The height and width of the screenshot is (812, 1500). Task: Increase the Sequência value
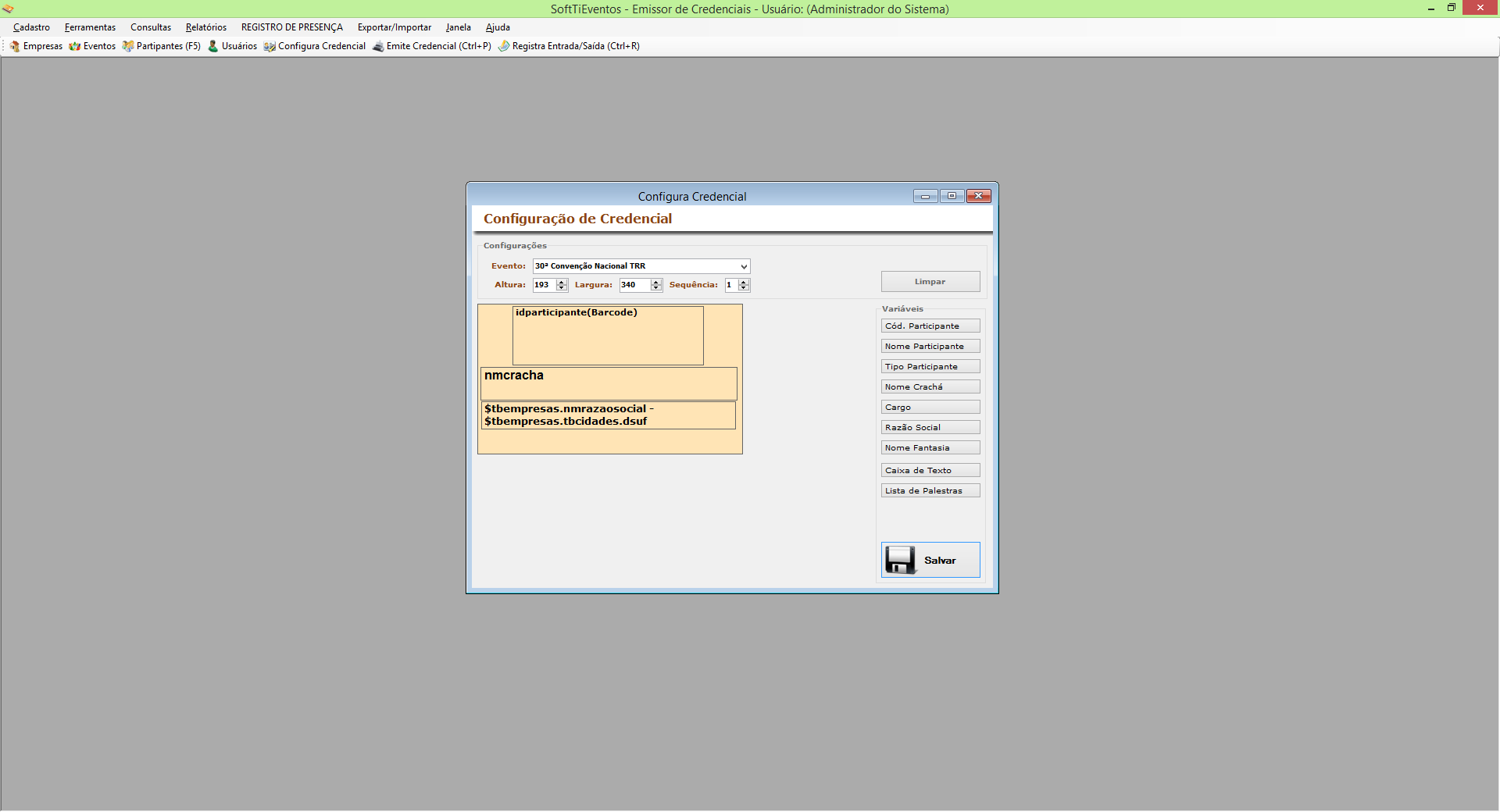(744, 282)
